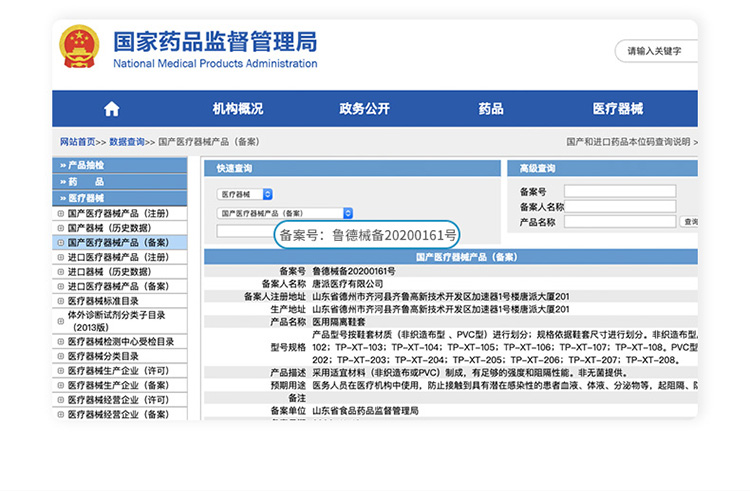The image size is (750, 491).
Task: Select 医疗器械生产企业（许可） in sidebar
Action: tap(118, 371)
